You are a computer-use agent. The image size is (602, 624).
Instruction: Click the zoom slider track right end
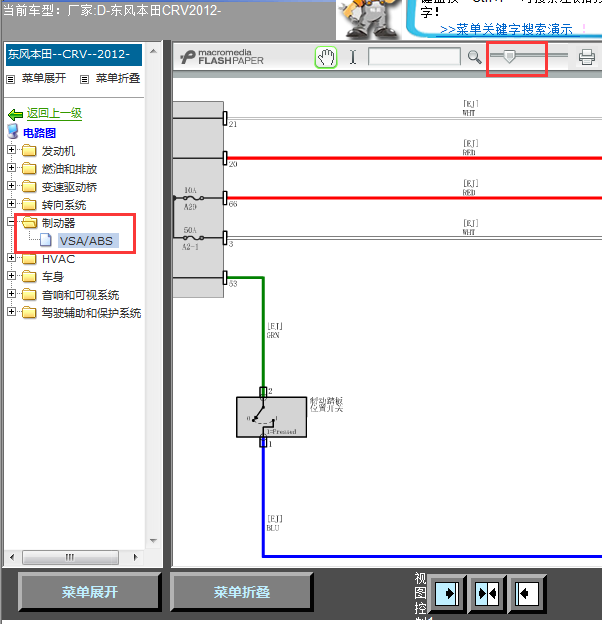pos(565,55)
